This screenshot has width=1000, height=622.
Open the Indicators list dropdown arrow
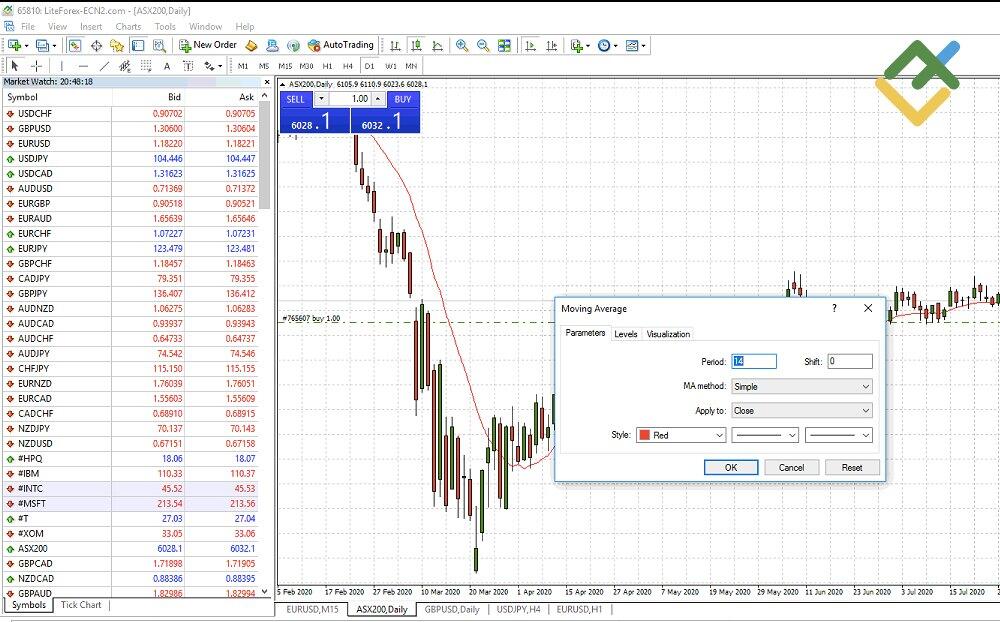pos(588,45)
